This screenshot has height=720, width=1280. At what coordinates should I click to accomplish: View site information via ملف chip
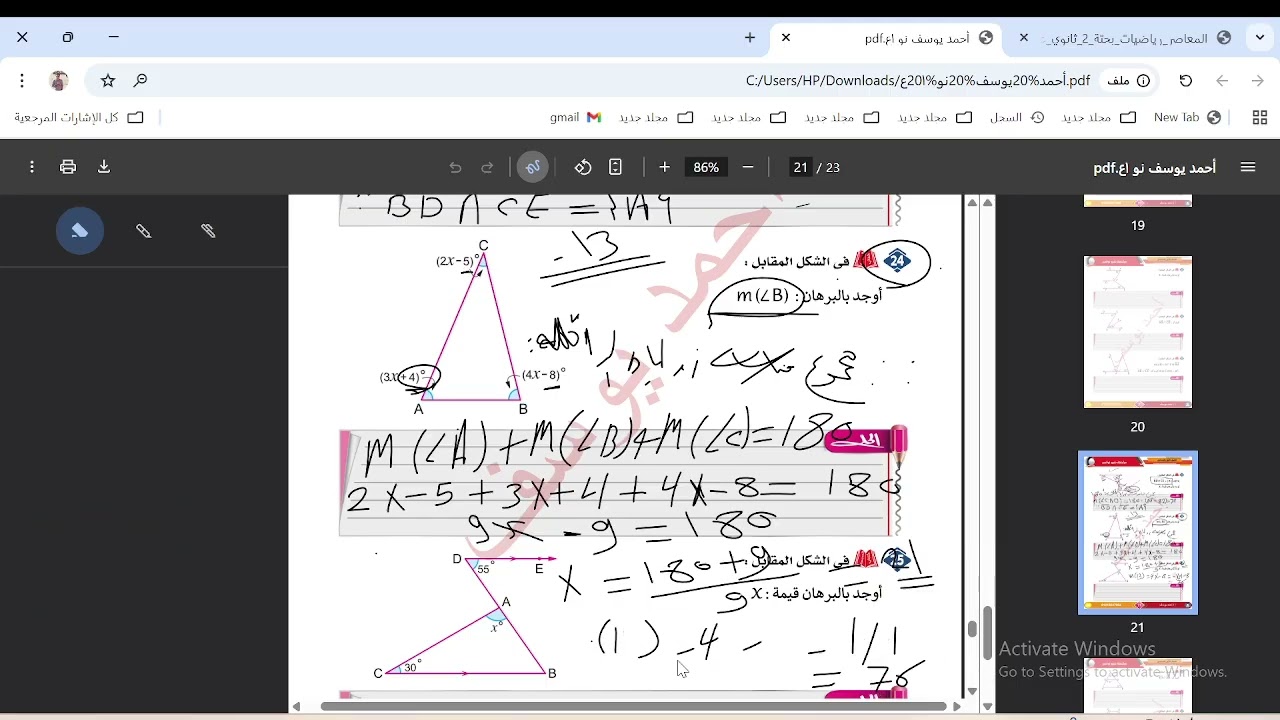point(1128,80)
